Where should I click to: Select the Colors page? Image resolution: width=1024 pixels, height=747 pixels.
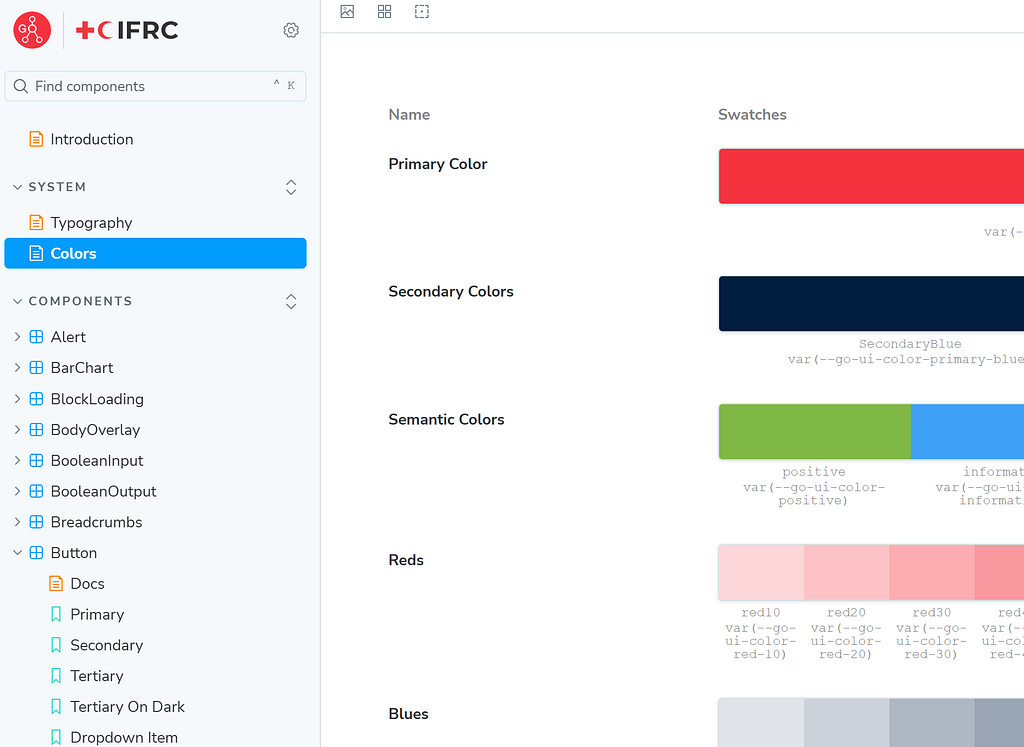coord(155,253)
